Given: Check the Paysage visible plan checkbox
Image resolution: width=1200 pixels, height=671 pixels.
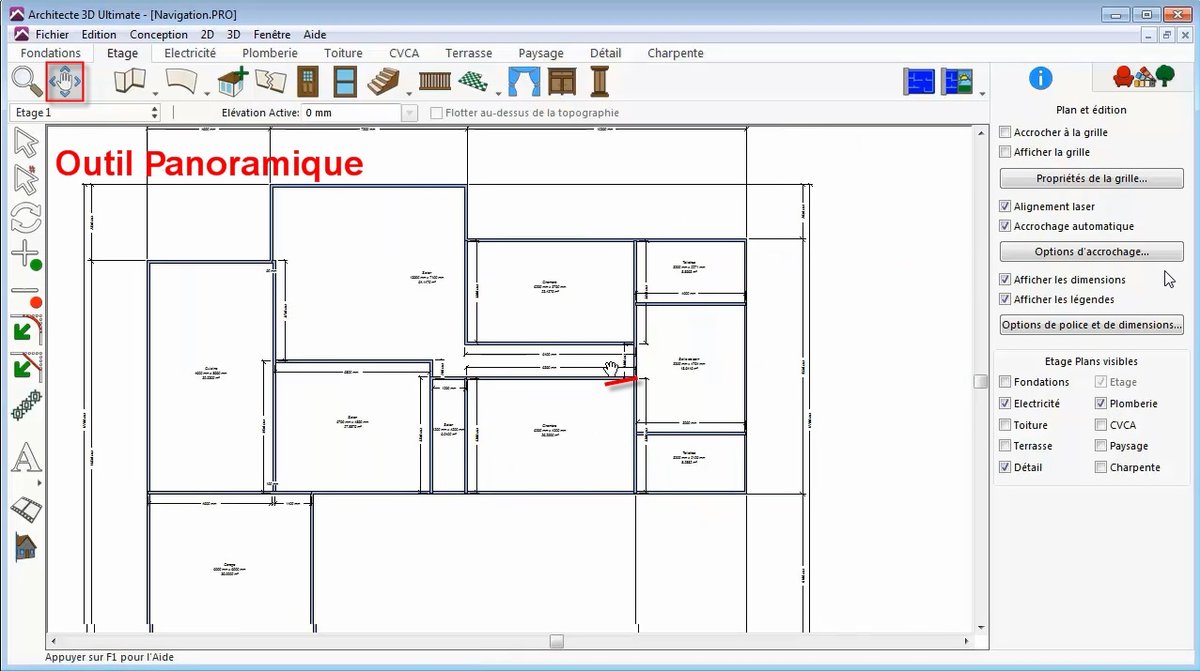Looking at the screenshot, I should tap(1101, 446).
